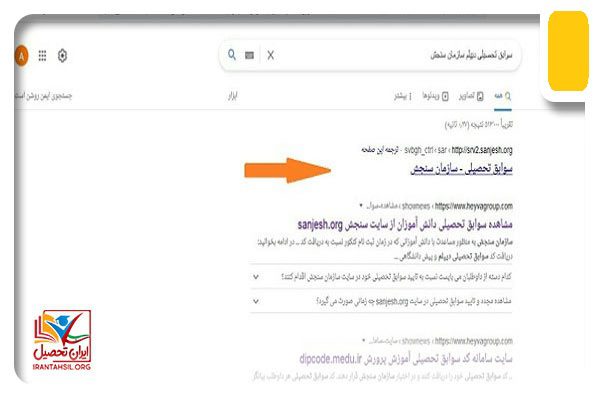
Task: Switch to the 'تصاویر' (Images) tab
Action: tap(471, 96)
